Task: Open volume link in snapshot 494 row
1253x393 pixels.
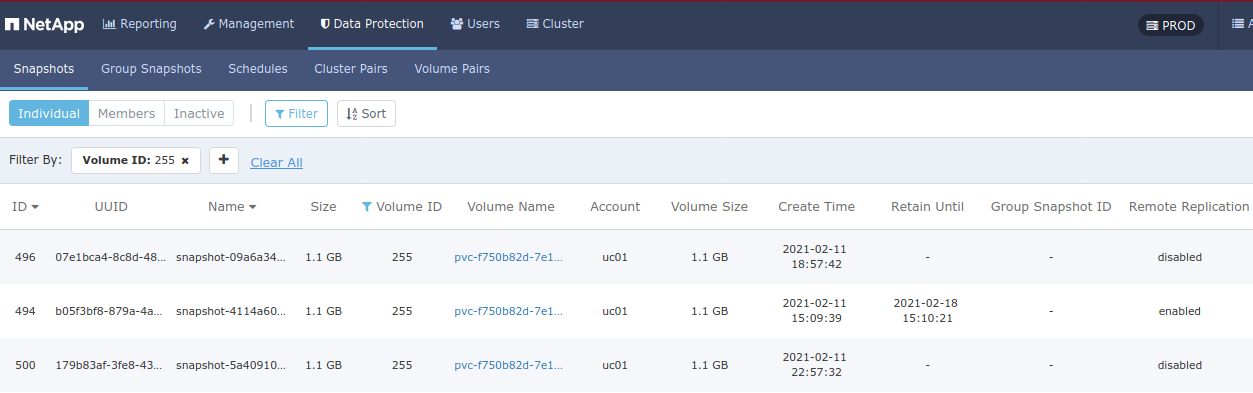Action: 509,311
